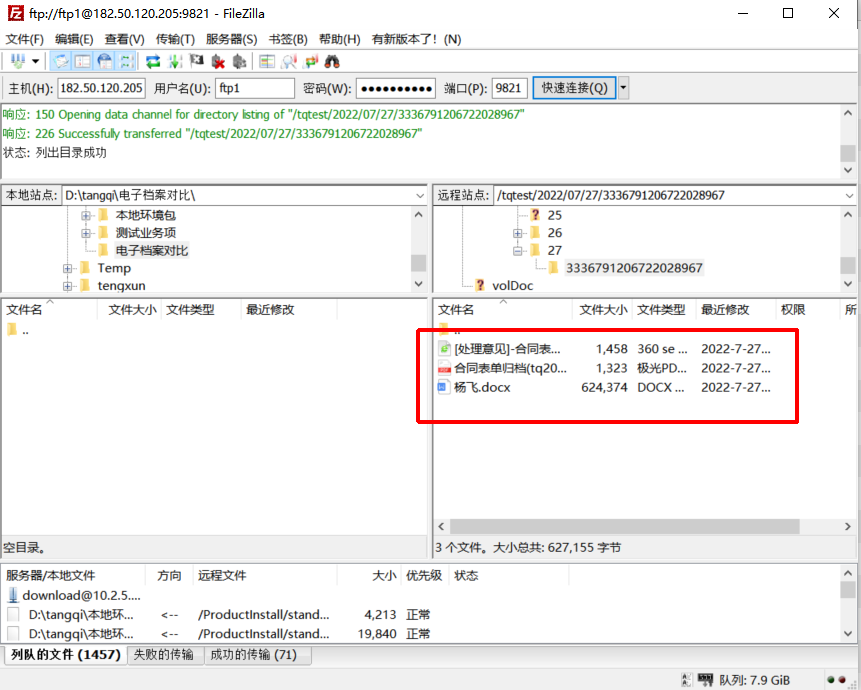This screenshot has width=861, height=690.
Task: Expand remote folder 26
Action: [517, 233]
